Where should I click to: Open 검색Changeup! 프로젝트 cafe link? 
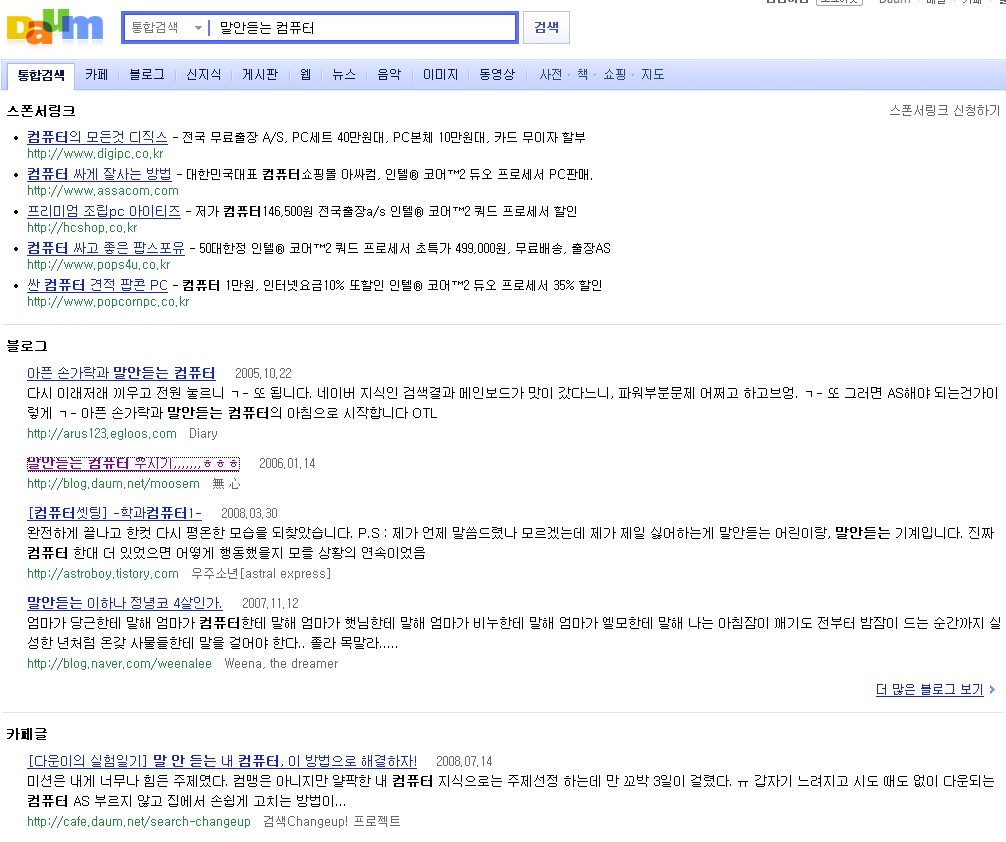pyautogui.click(x=332, y=821)
